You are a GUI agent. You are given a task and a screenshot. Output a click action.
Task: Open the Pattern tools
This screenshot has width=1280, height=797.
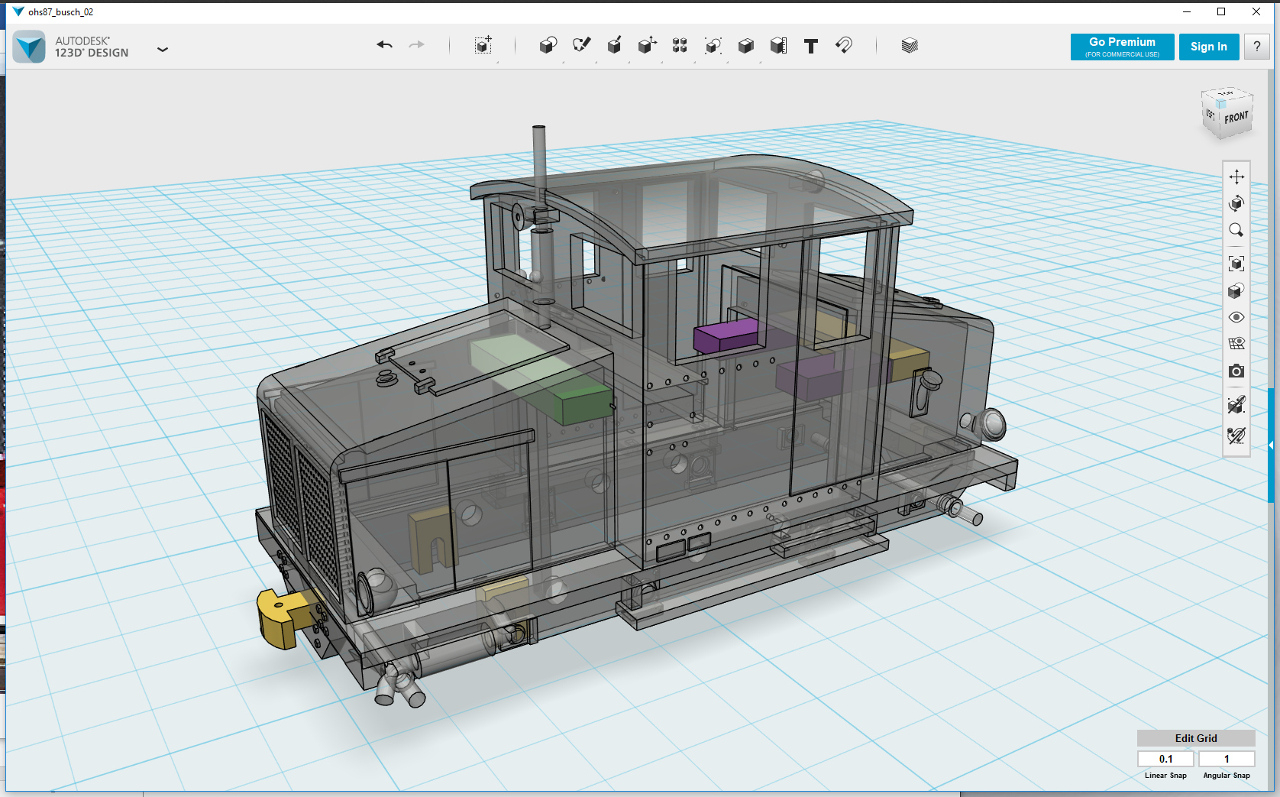click(x=680, y=45)
